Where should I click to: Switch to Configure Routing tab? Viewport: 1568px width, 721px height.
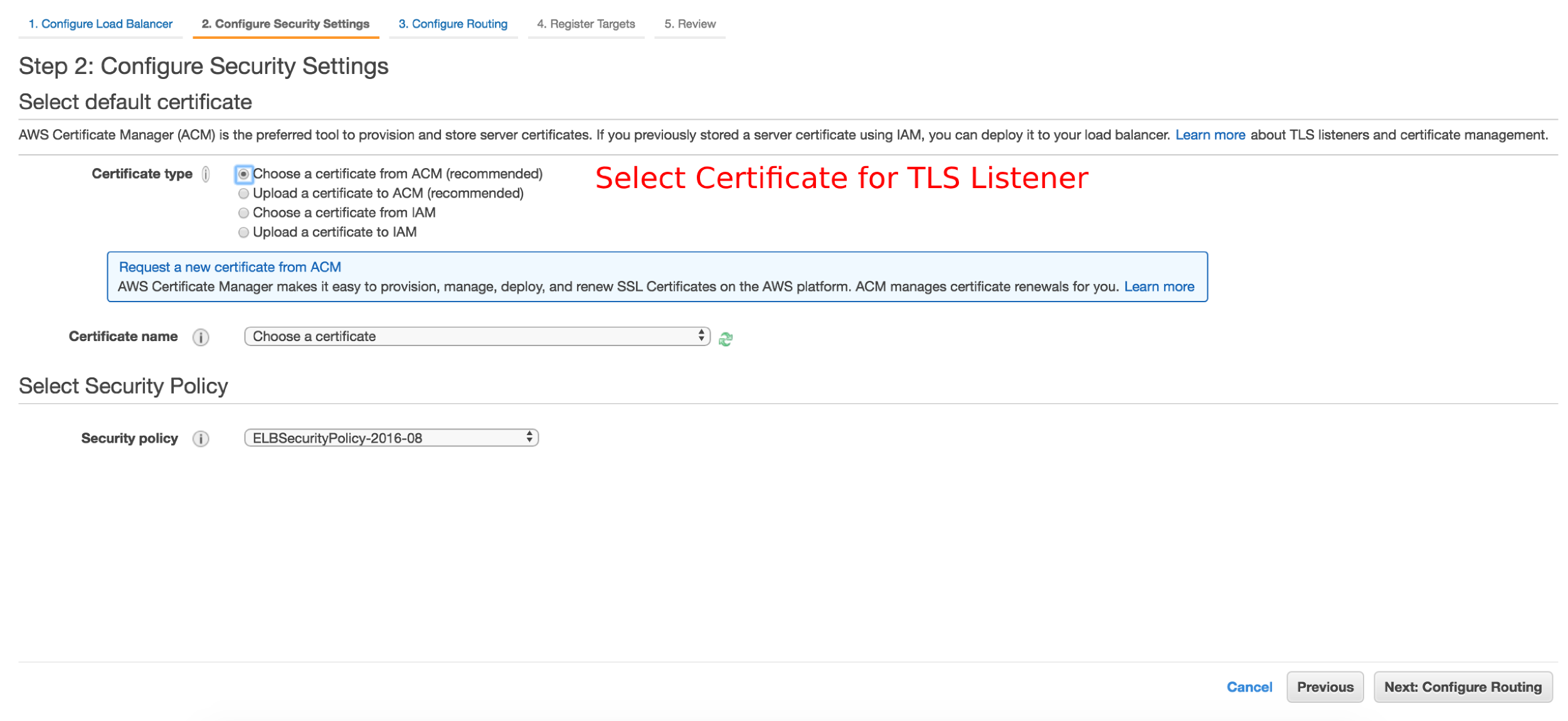(x=453, y=24)
